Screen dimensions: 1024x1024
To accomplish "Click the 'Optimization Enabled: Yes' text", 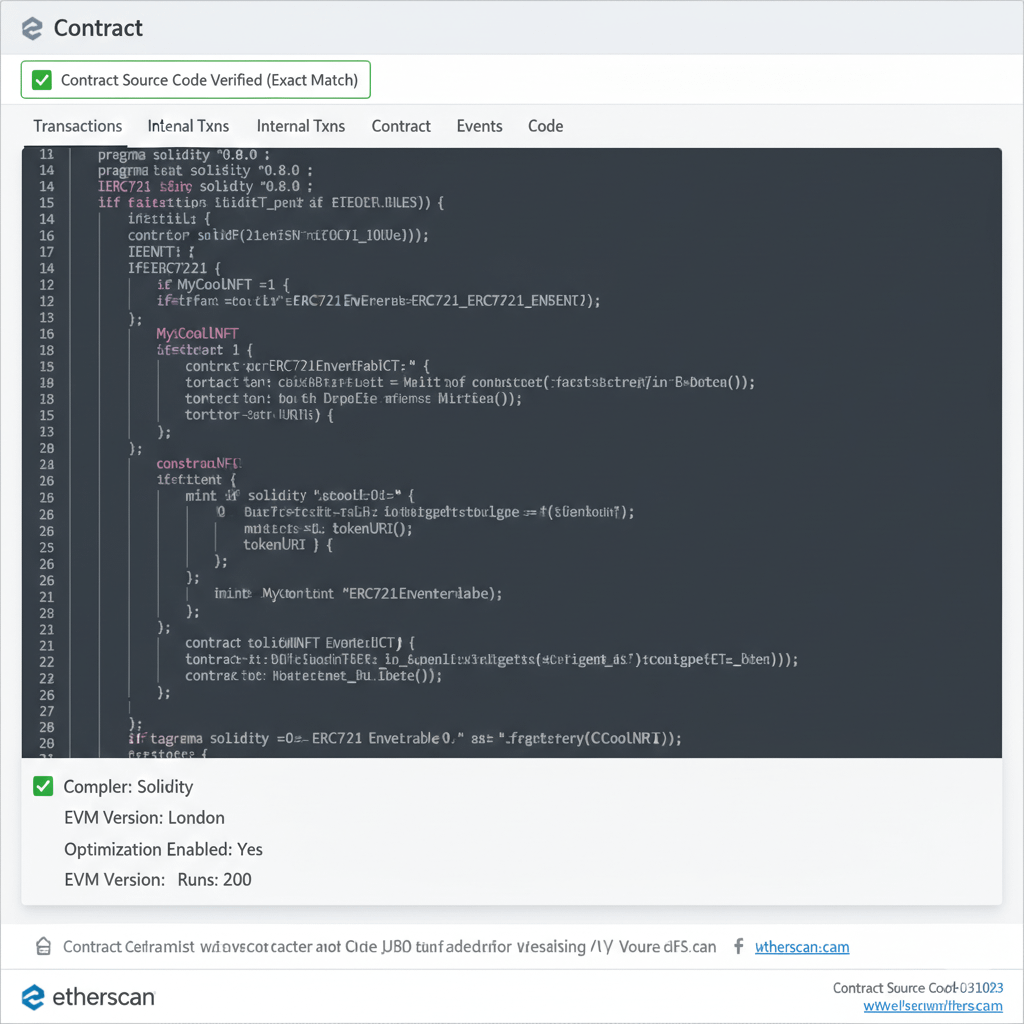I will (x=163, y=849).
